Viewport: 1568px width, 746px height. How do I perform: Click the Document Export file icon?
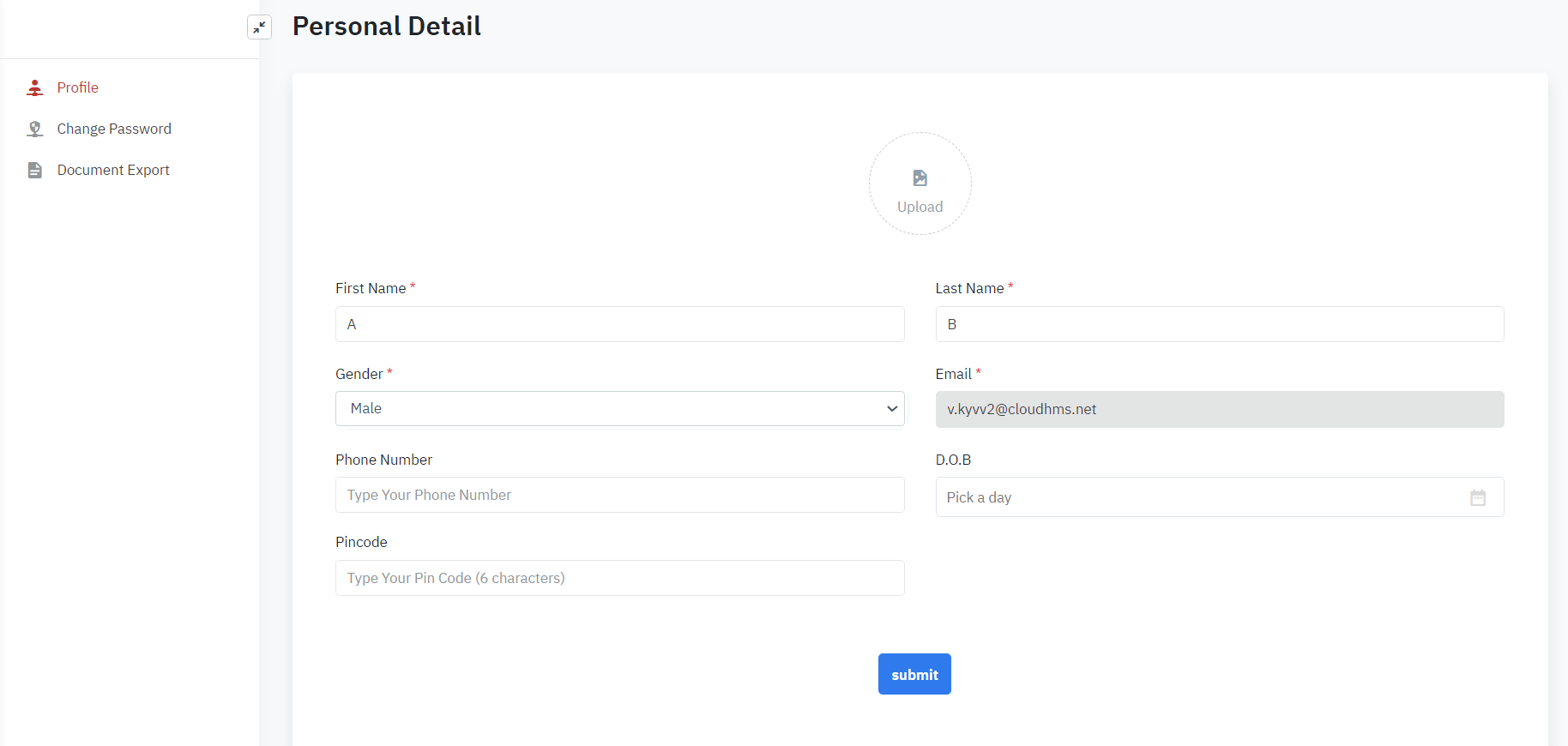click(x=35, y=170)
